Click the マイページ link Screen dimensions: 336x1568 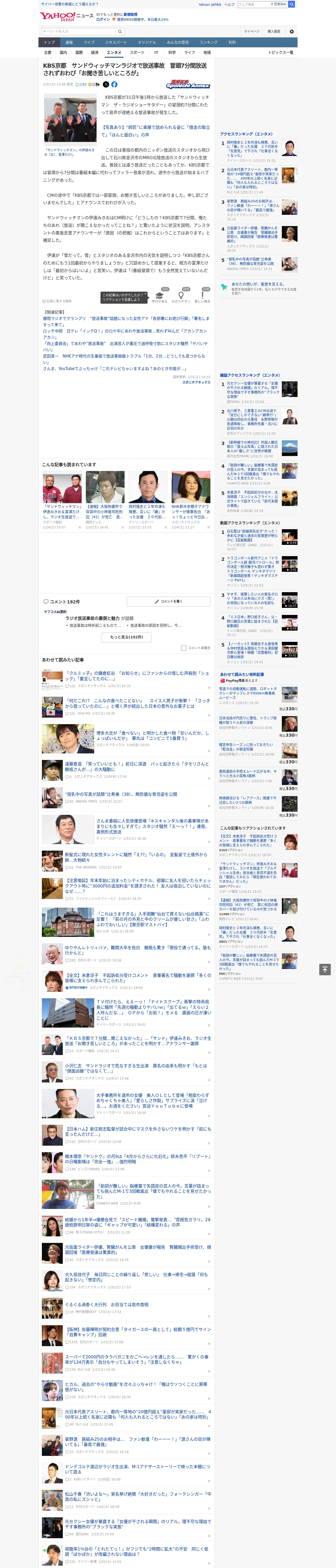click(x=251, y=31)
